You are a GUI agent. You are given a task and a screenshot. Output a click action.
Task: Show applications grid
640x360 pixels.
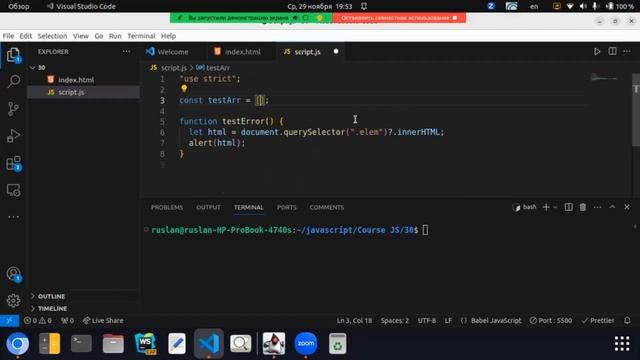(622, 344)
